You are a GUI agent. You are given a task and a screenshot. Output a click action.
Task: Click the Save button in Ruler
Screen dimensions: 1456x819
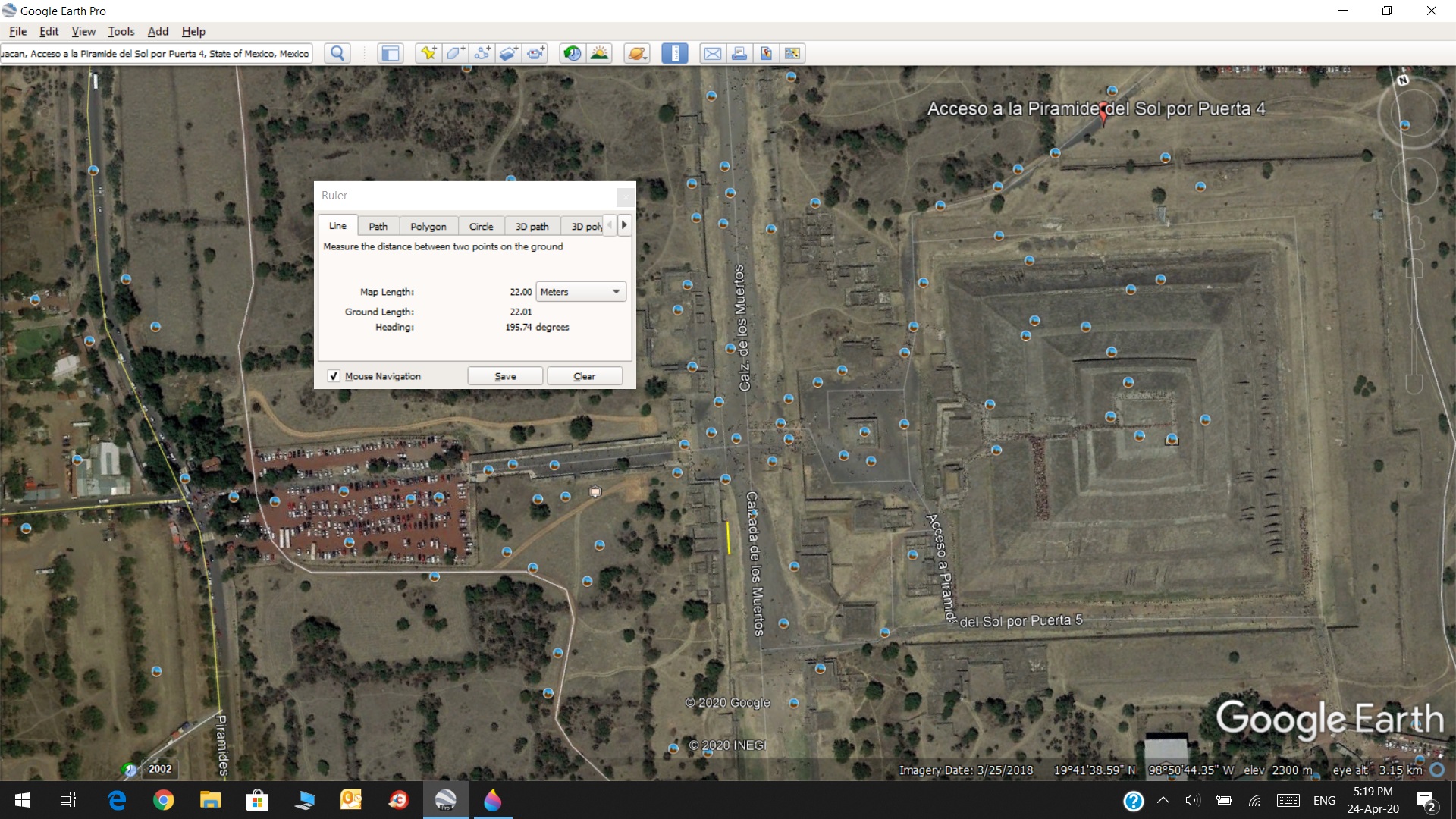point(505,376)
